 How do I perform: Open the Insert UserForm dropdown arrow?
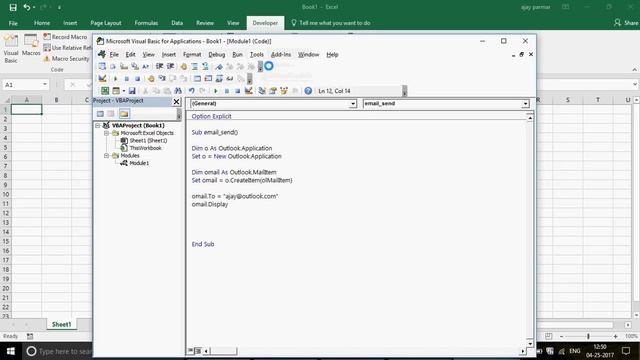[x=124, y=91]
